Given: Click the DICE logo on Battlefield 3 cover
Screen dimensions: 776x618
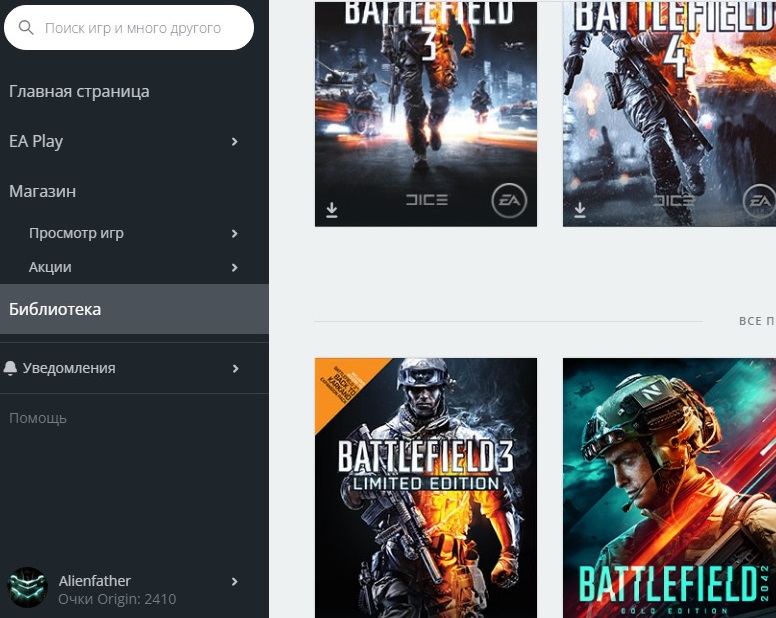Looking at the screenshot, I should click(427, 199).
